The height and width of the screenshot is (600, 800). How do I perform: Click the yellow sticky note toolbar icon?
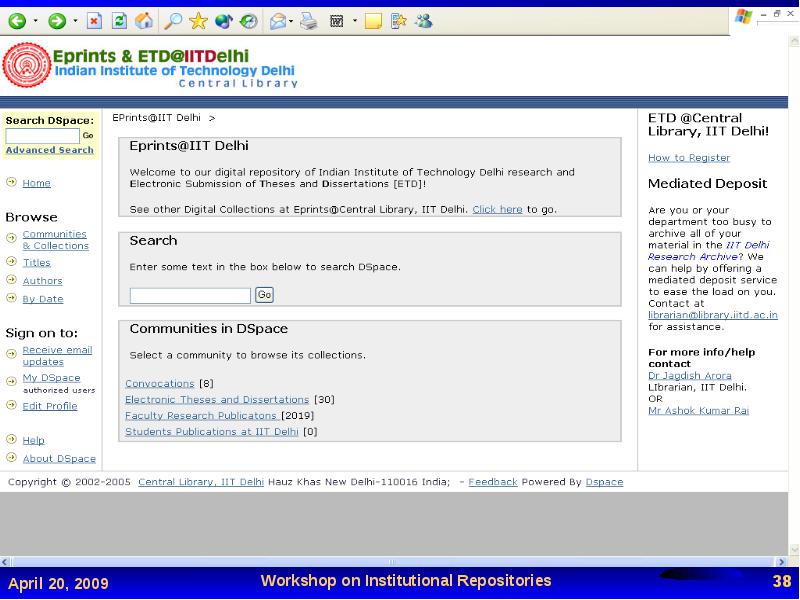click(x=373, y=21)
